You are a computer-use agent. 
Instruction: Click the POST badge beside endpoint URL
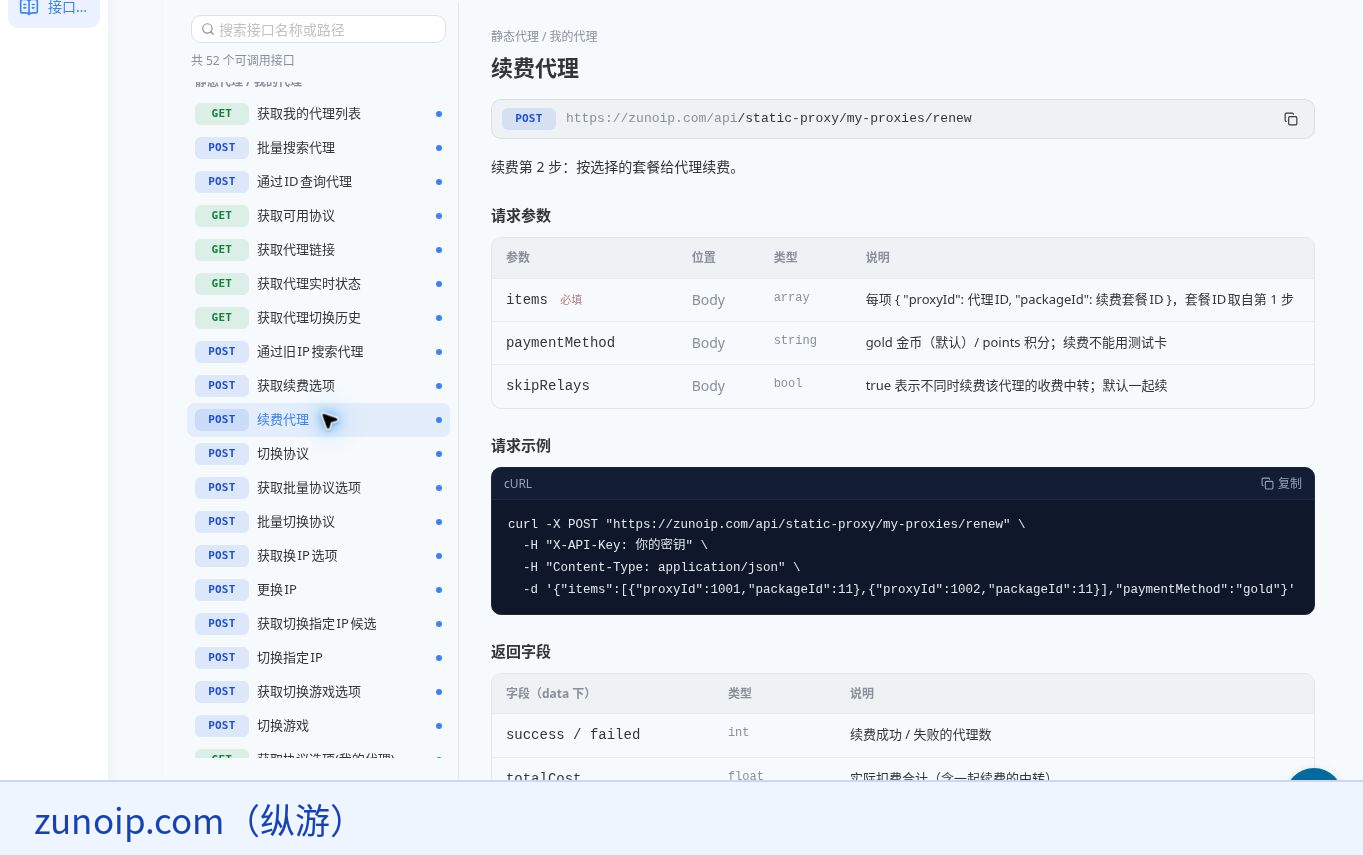(529, 119)
